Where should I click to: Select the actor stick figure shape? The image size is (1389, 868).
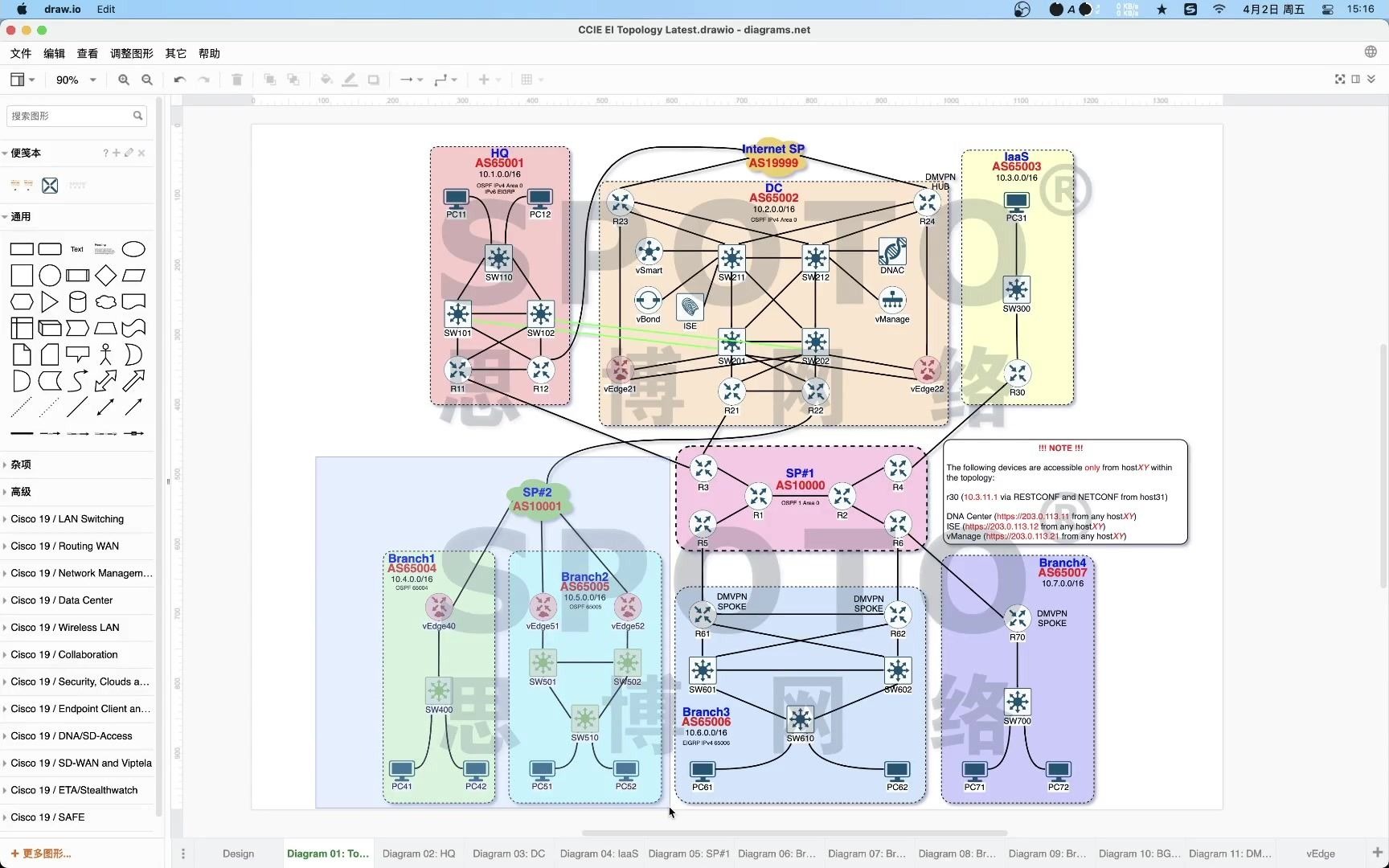105,354
